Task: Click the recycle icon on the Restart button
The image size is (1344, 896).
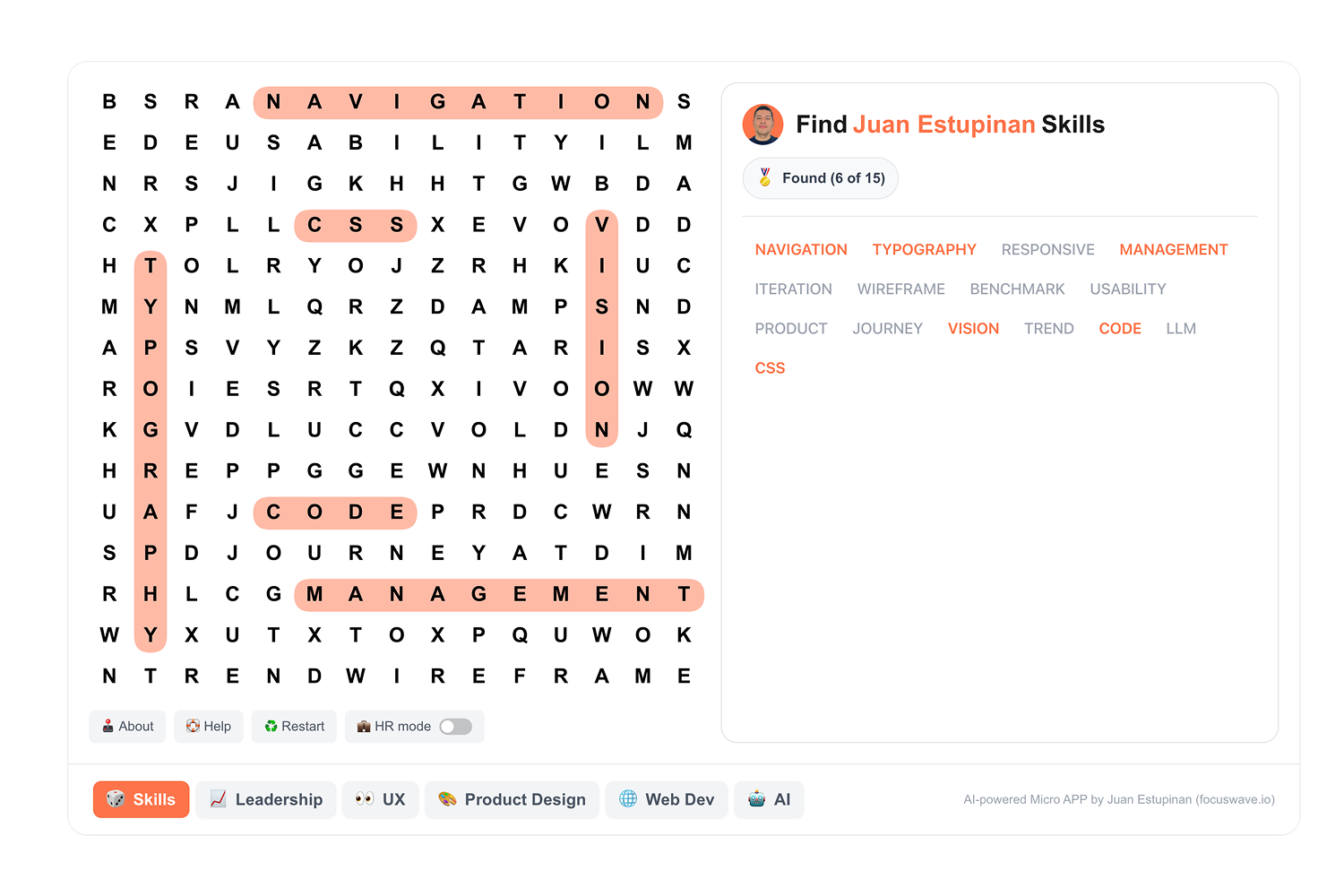Action: (271, 726)
